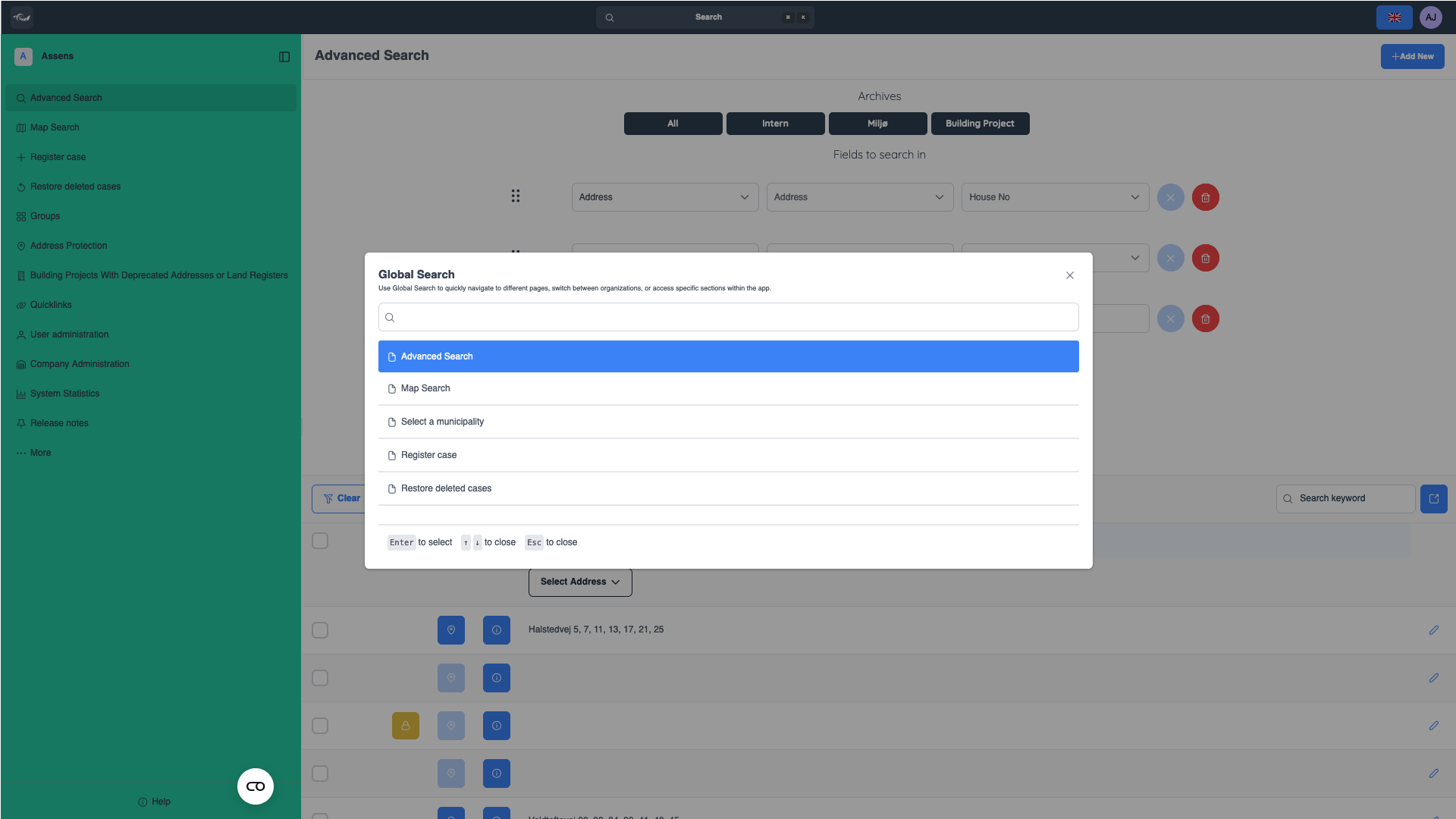Toggle the header select-all checkbox
Image resolution: width=1456 pixels, height=819 pixels.
pos(320,541)
